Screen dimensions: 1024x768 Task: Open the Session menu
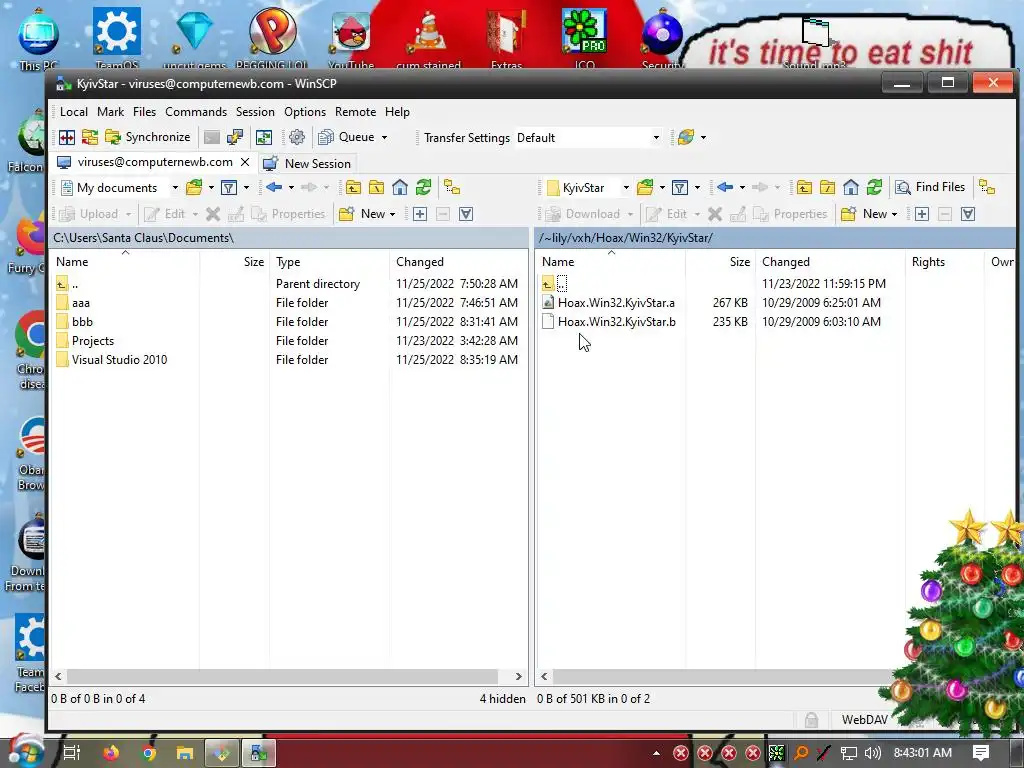pyautogui.click(x=255, y=112)
